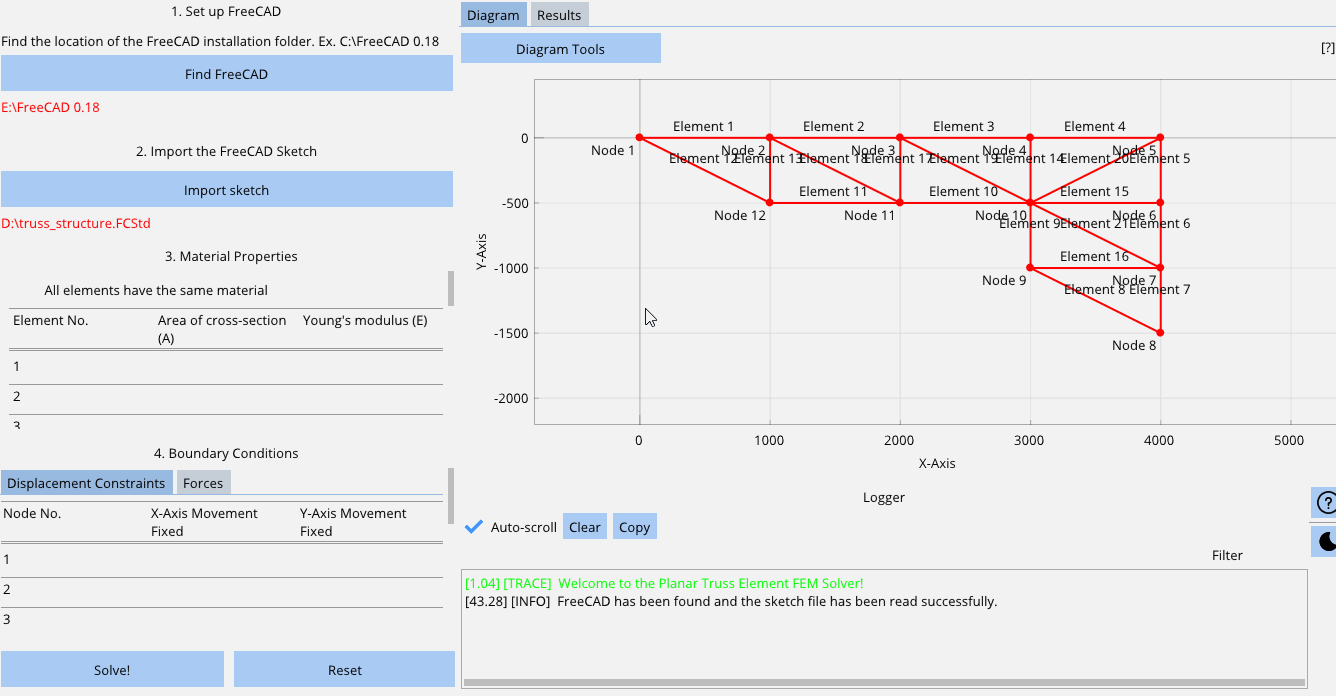Click the 'Y-Axis Movement Fixed' column header
This screenshot has width=1336, height=696.
(x=353, y=522)
